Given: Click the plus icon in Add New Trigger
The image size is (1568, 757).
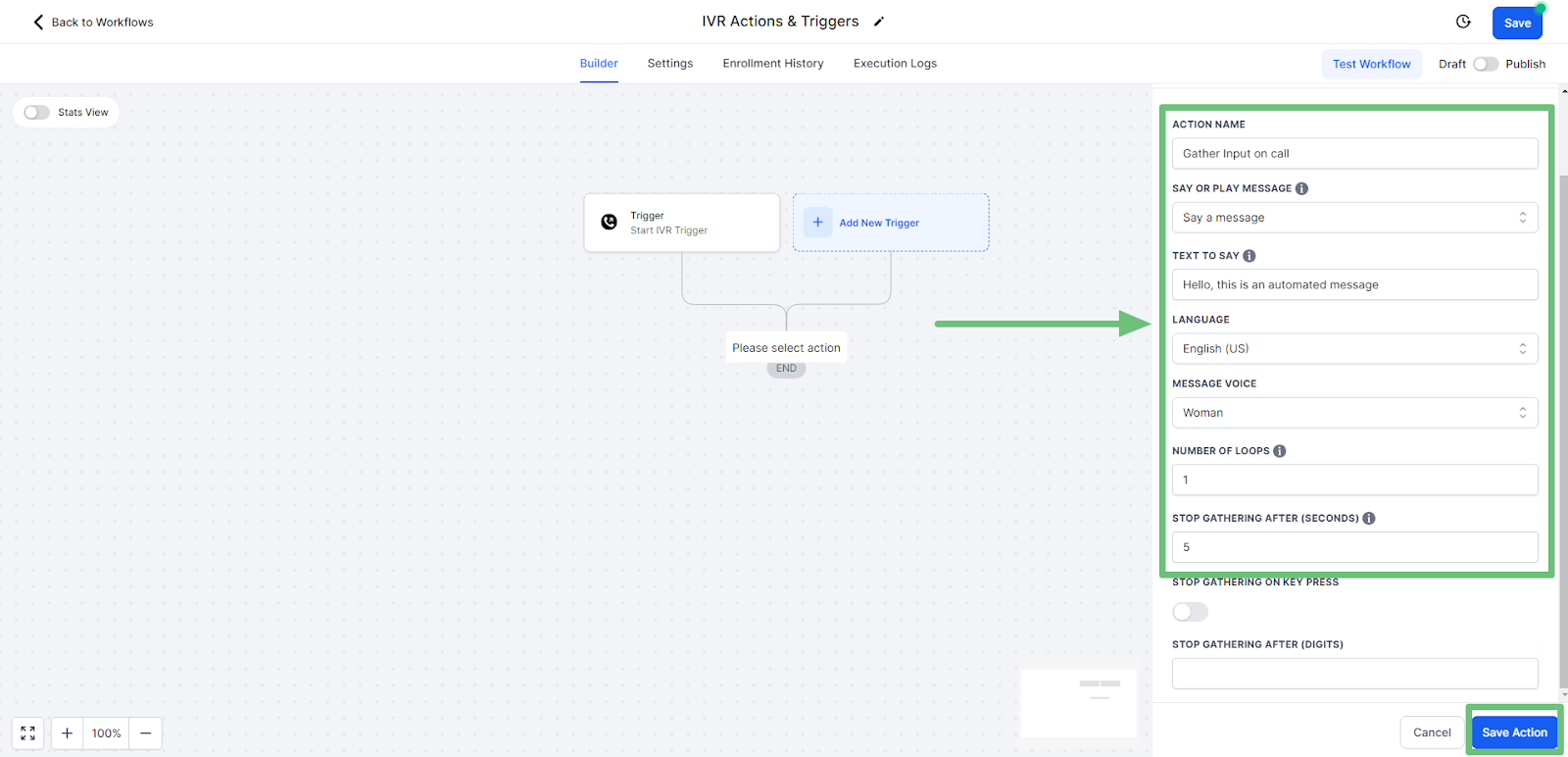Looking at the screenshot, I should 817,223.
